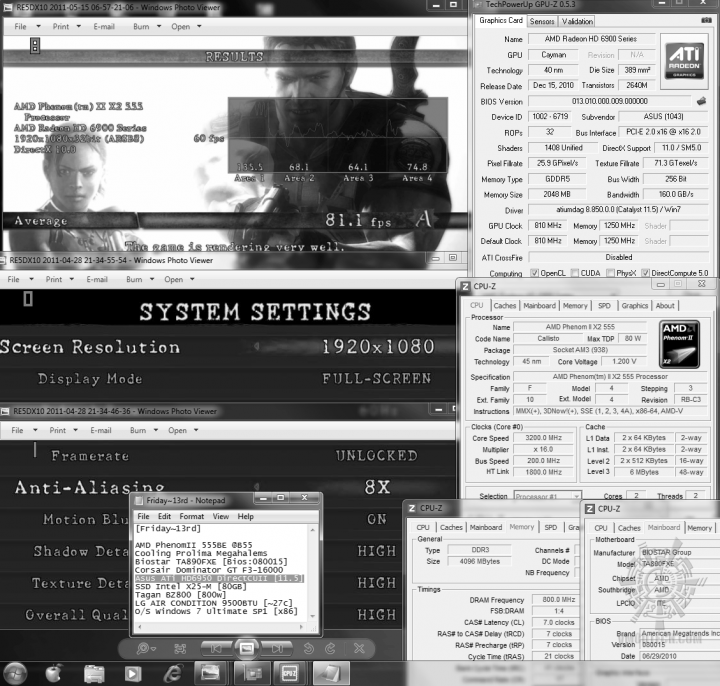Delete the photo with X icon

click(x=359, y=648)
